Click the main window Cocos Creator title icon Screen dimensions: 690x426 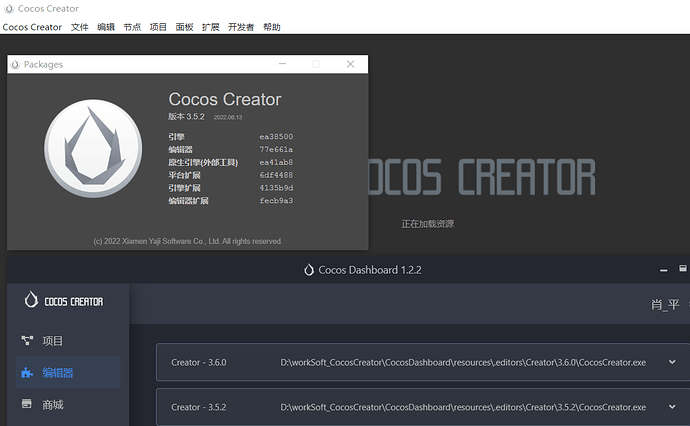pyautogui.click(x=9, y=8)
